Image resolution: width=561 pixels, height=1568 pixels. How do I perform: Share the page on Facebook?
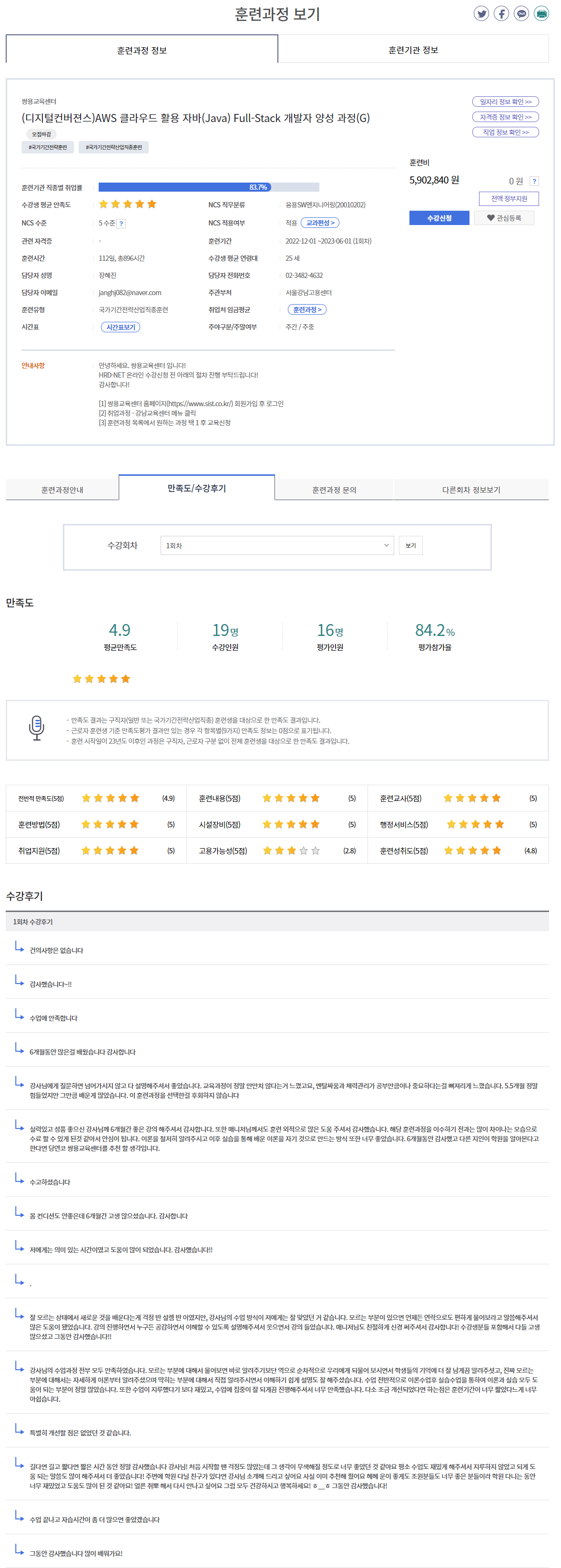pos(501,13)
